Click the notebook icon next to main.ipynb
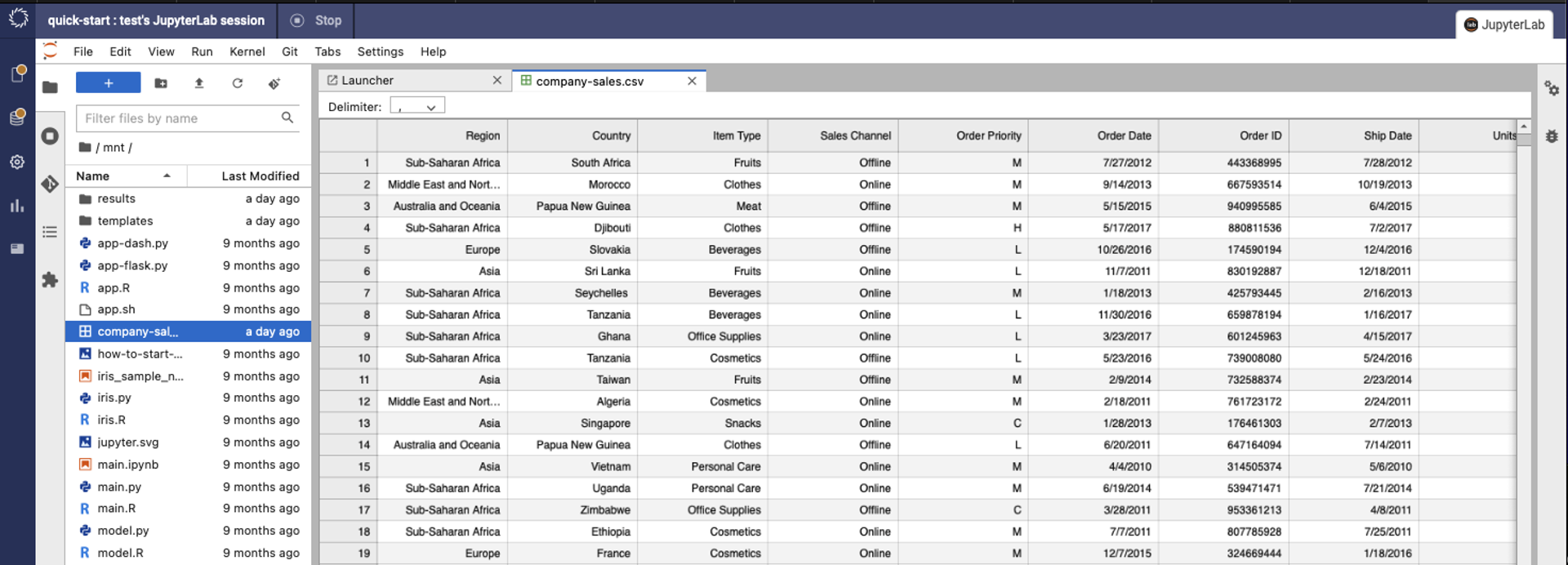Screen dimensions: 1568x565 point(85,465)
